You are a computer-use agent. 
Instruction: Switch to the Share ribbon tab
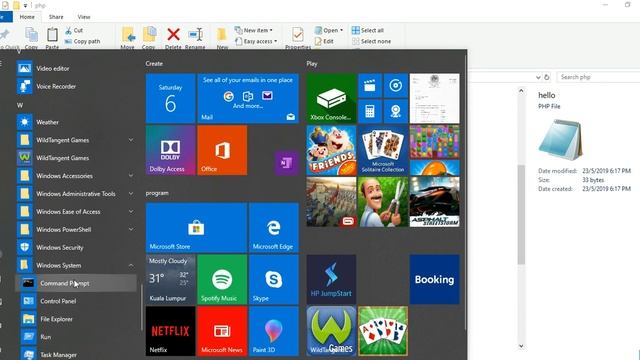[x=56, y=17]
